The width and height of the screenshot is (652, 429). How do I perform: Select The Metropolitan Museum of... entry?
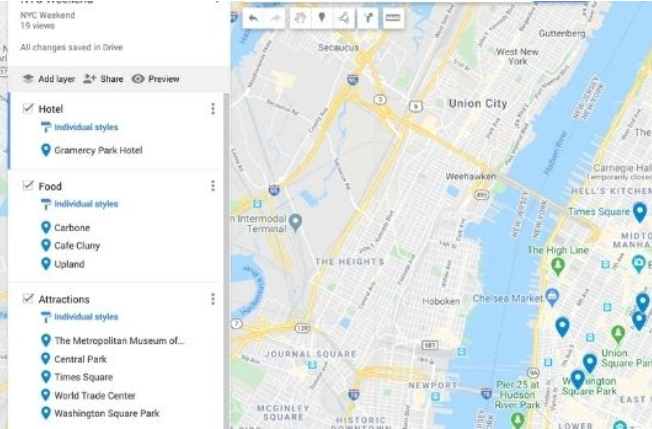tap(119, 341)
